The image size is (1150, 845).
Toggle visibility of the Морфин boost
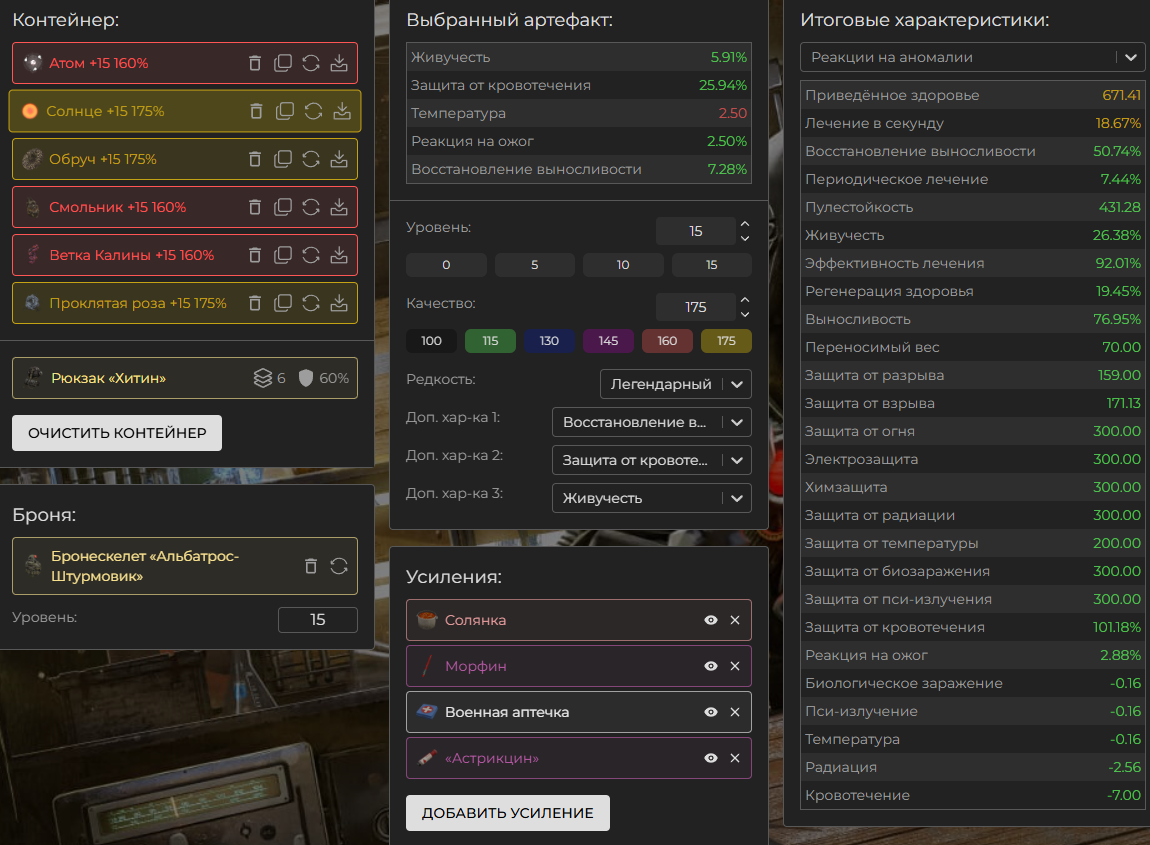pyautogui.click(x=711, y=666)
